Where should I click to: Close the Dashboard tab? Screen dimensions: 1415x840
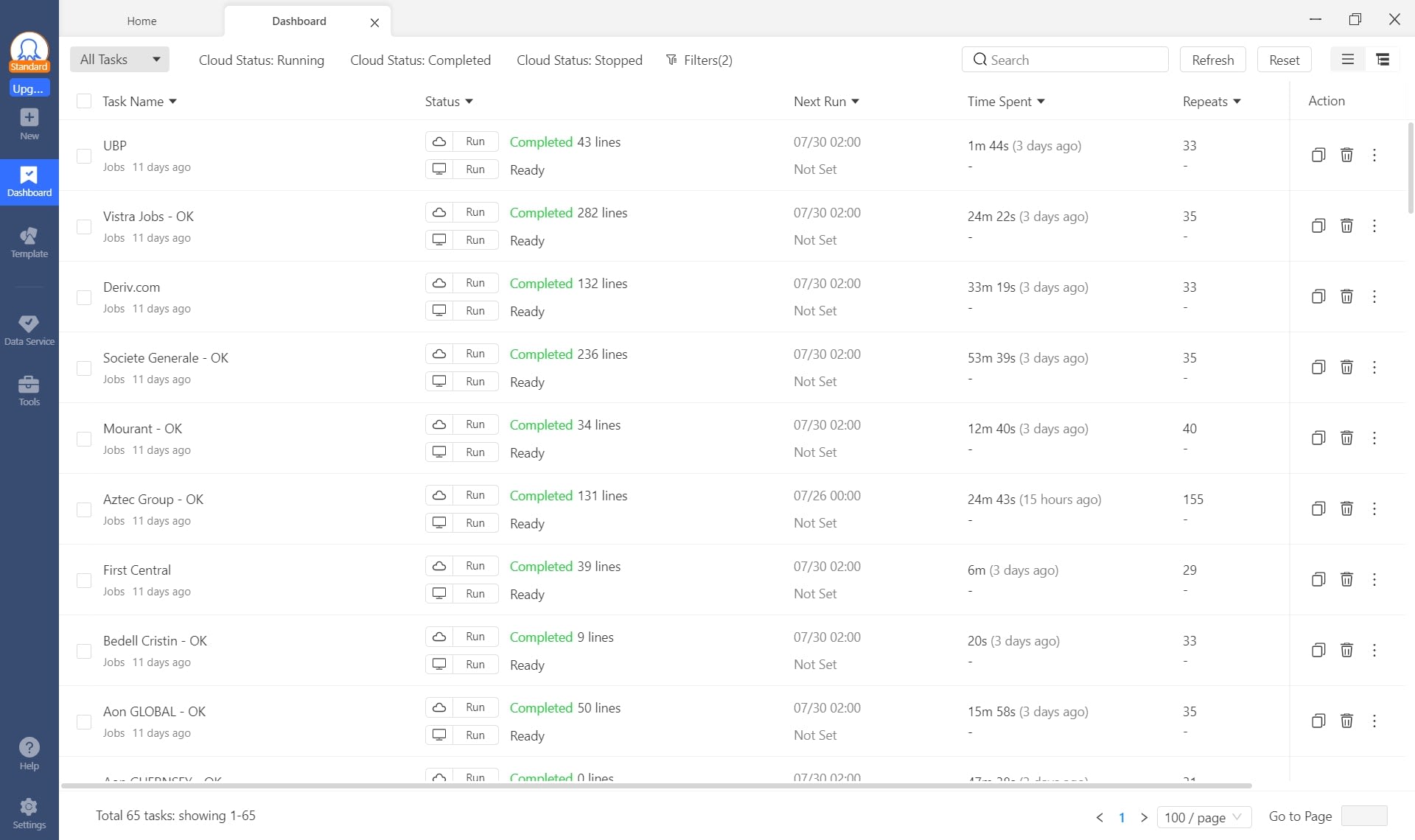coord(374,22)
